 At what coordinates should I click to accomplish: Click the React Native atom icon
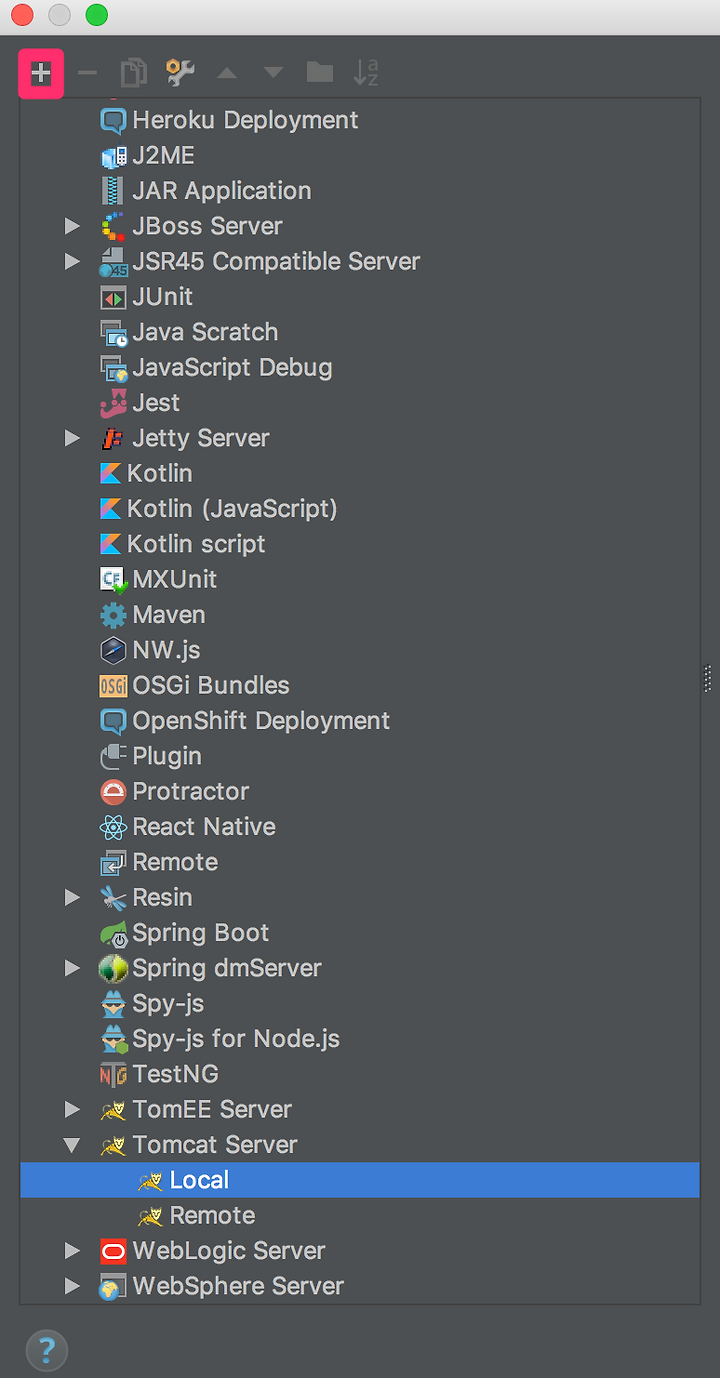[114, 827]
